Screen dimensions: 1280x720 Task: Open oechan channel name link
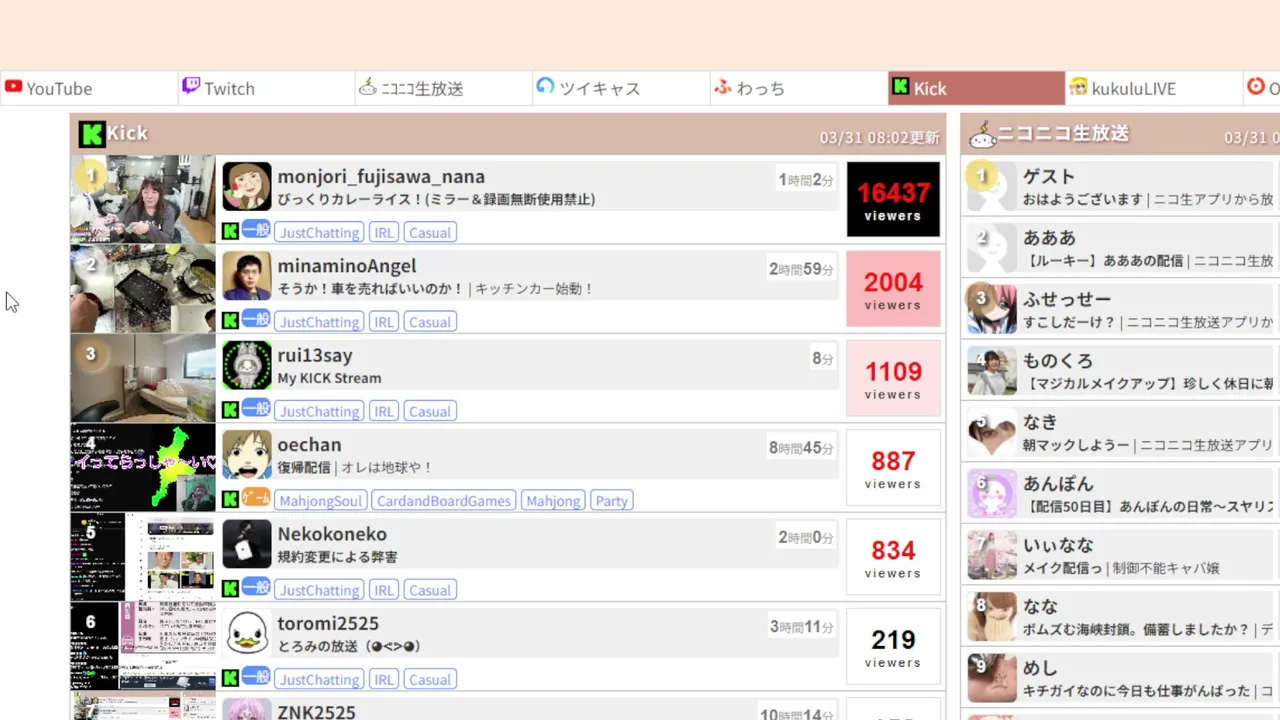pyautogui.click(x=310, y=444)
